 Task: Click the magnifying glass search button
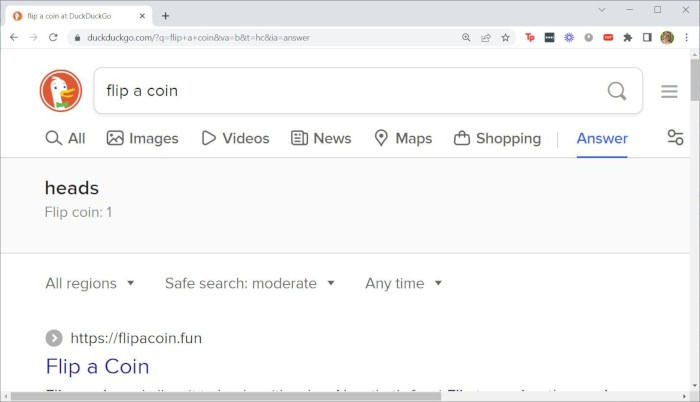[x=617, y=91]
